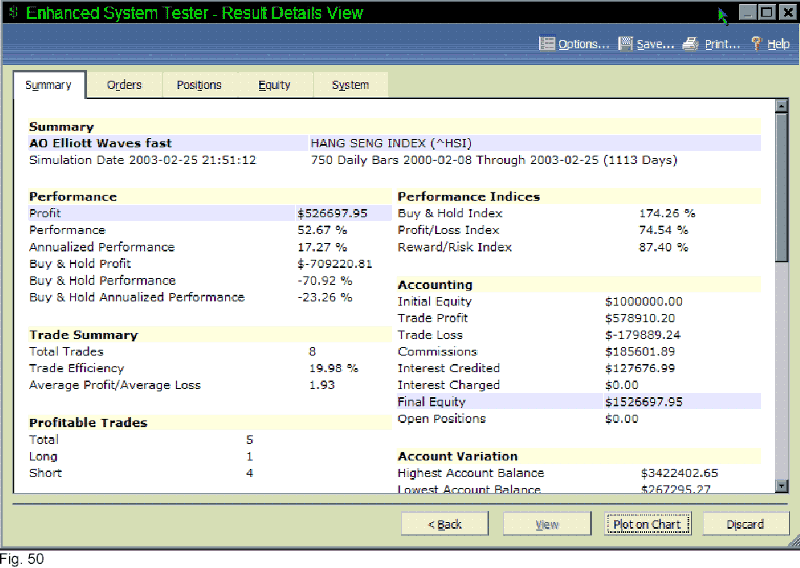Click the Help question mark icon
Image resolution: width=800 pixels, height=568 pixels.
756,44
